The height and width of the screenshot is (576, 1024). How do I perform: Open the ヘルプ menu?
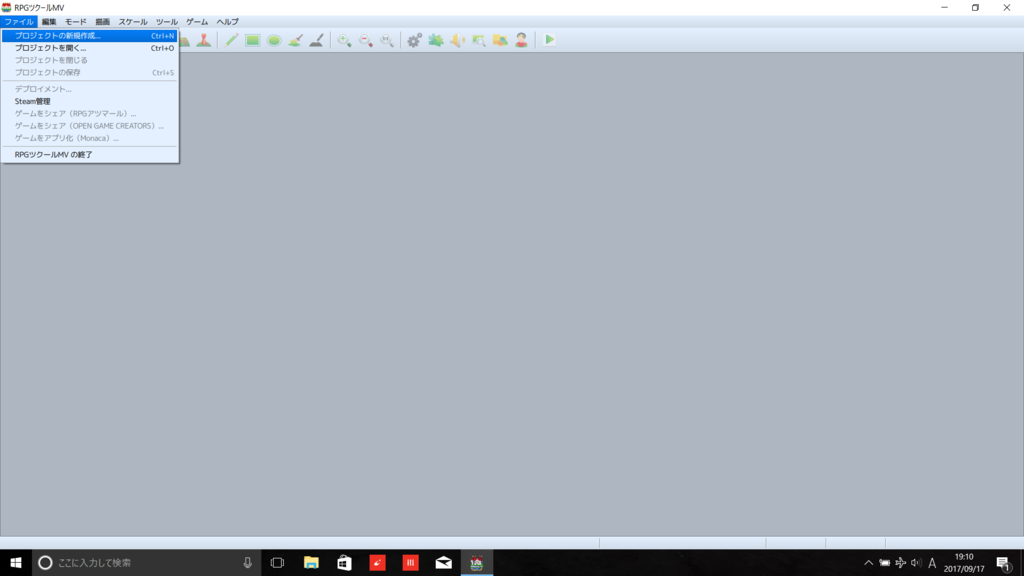tap(227, 22)
